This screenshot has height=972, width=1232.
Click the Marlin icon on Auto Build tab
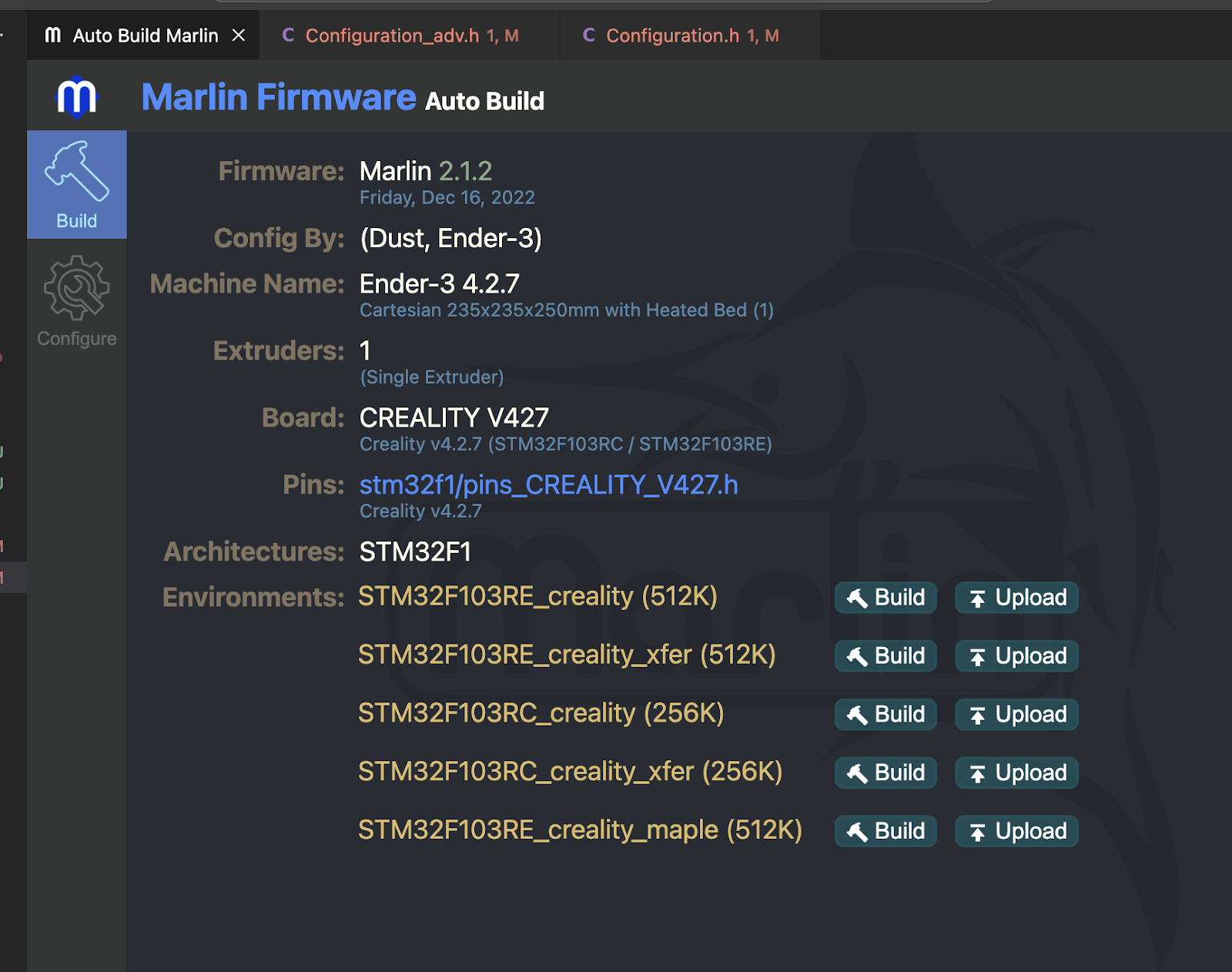click(x=53, y=35)
